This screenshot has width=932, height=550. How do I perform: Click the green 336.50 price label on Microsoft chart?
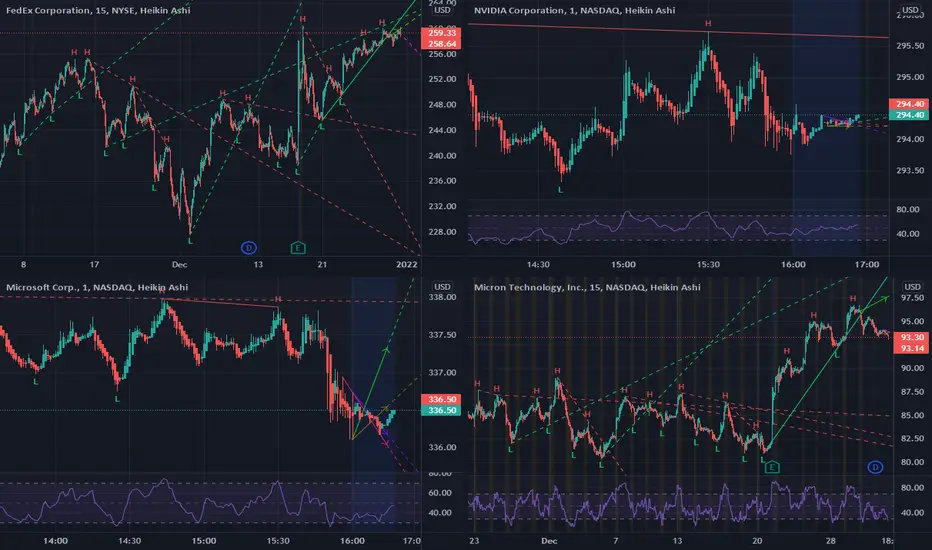[441, 410]
